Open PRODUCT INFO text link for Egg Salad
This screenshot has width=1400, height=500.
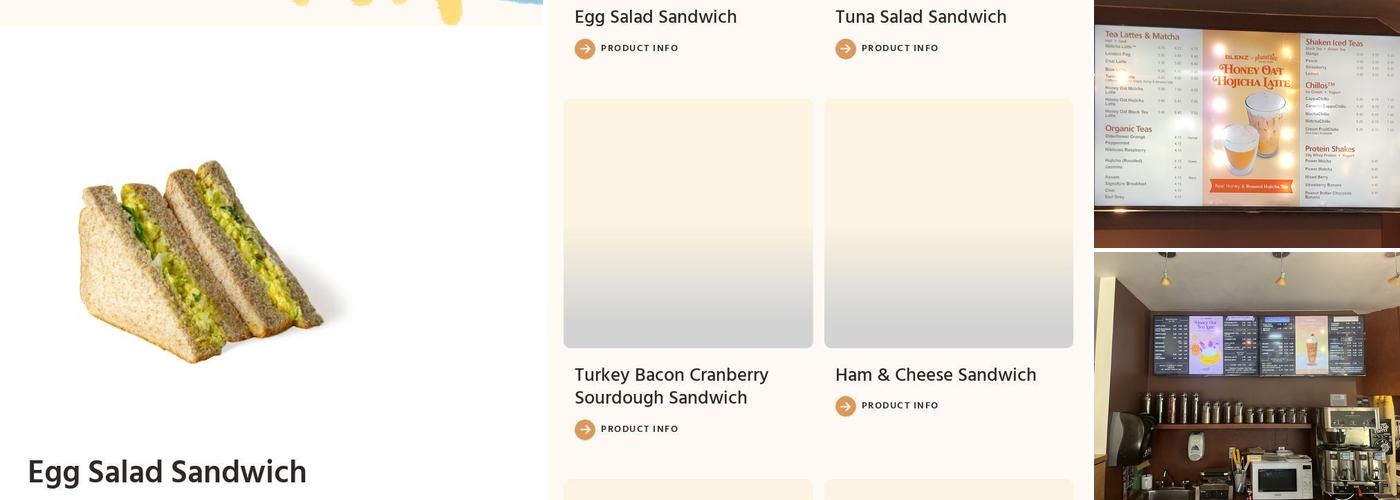(x=639, y=48)
